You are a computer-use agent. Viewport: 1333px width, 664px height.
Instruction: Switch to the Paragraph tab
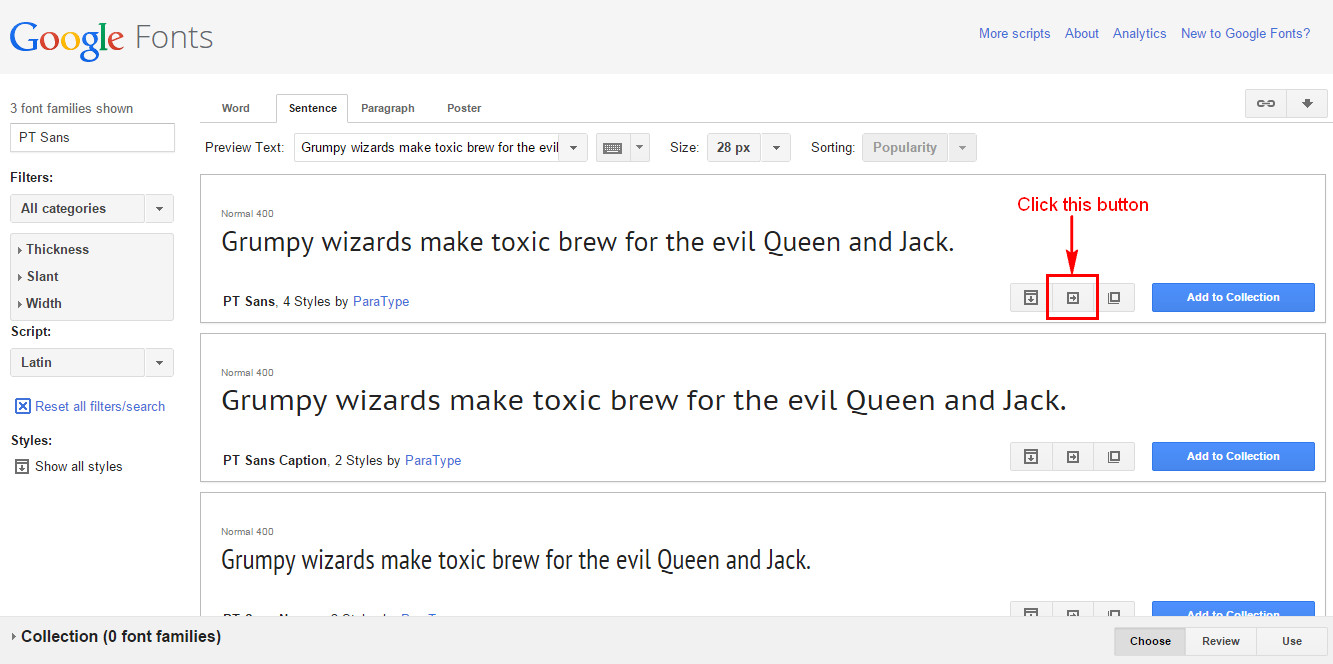point(388,108)
